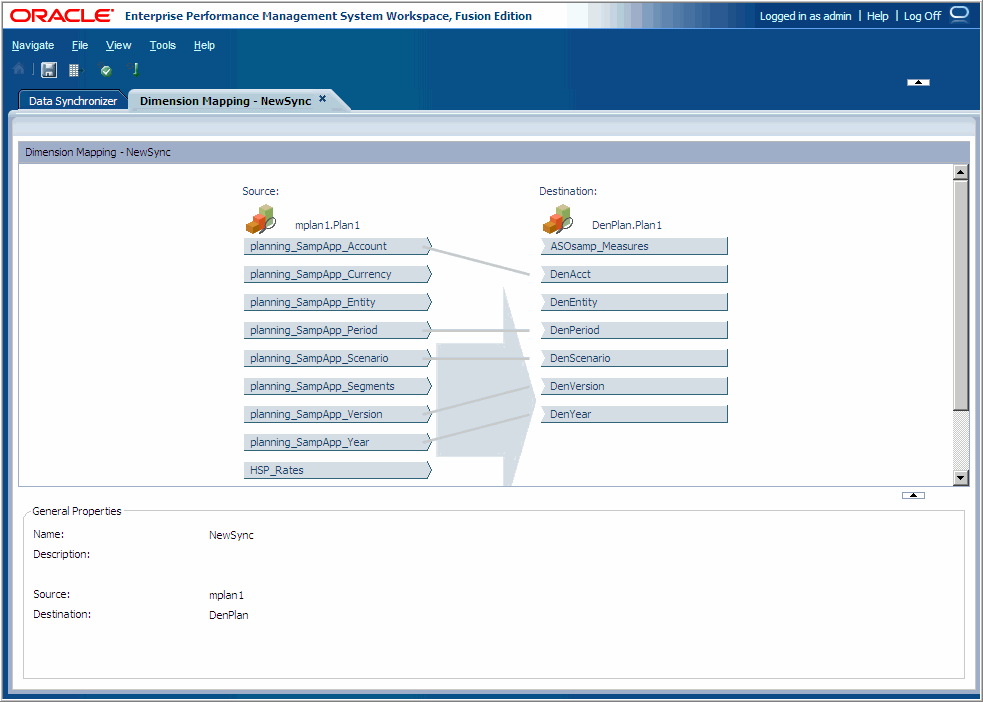The height and width of the screenshot is (702, 983).
Task: Click the NewSync name value in General Properties
Action: coord(231,535)
